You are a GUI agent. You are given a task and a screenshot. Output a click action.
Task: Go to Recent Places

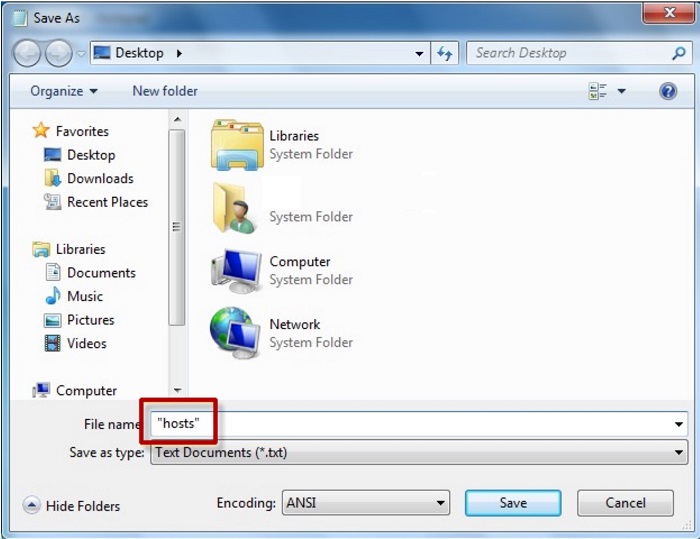point(107,202)
